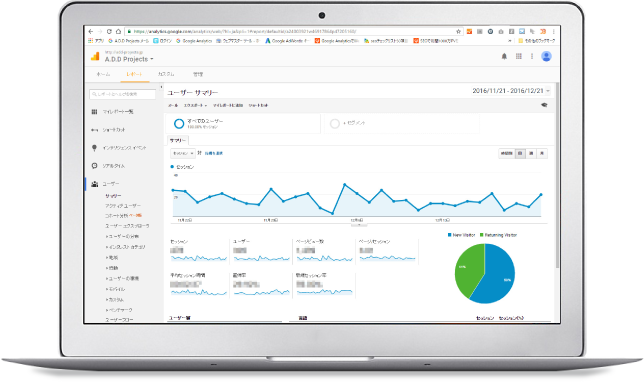Open the A.D.D Projects account dropdown

(x=129, y=59)
